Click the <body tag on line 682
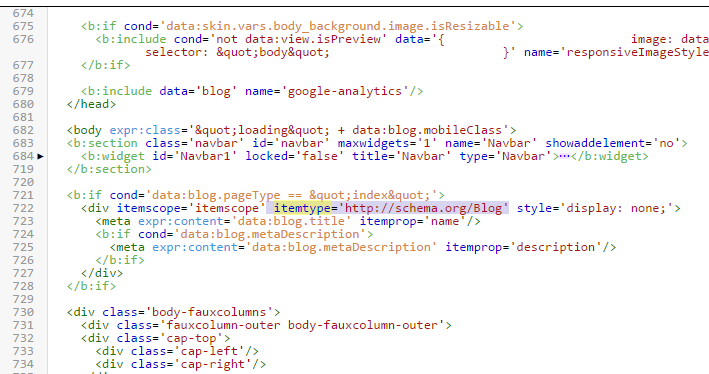This screenshot has height=374, width=709. point(84,131)
